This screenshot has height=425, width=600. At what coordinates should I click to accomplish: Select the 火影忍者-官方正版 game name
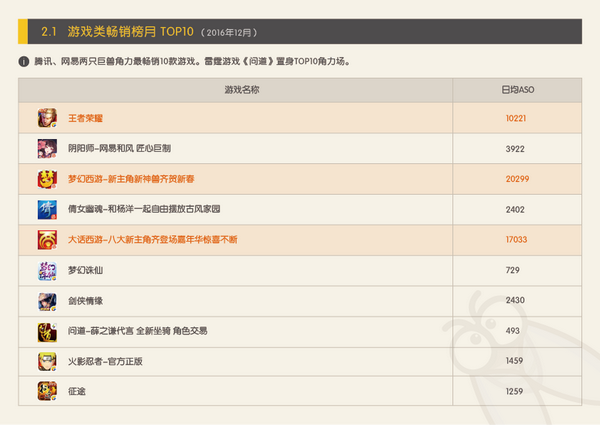(x=105, y=361)
